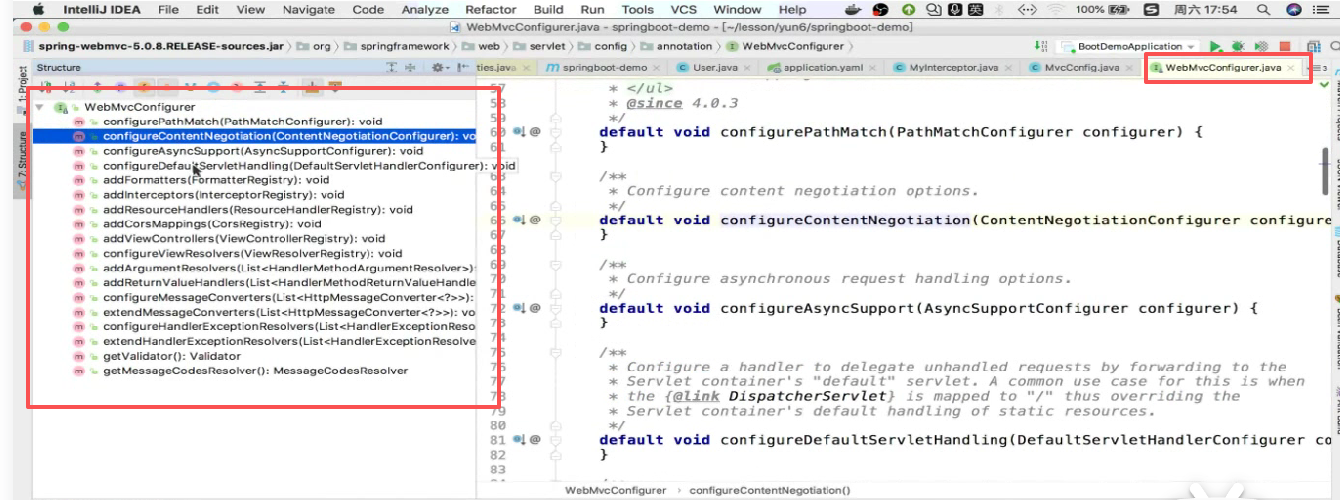Start debugging with the bug icon
The width and height of the screenshot is (1340, 500).
click(x=1237, y=46)
